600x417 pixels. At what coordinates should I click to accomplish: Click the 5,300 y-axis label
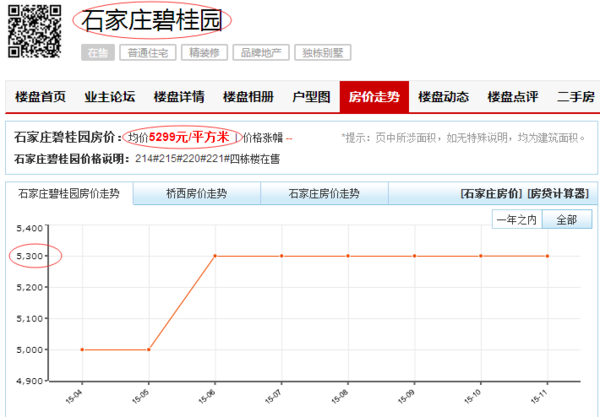(29, 256)
